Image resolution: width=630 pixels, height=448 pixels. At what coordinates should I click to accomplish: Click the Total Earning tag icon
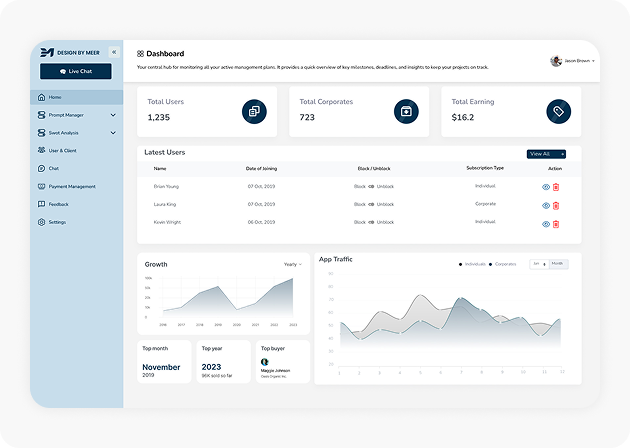558,111
